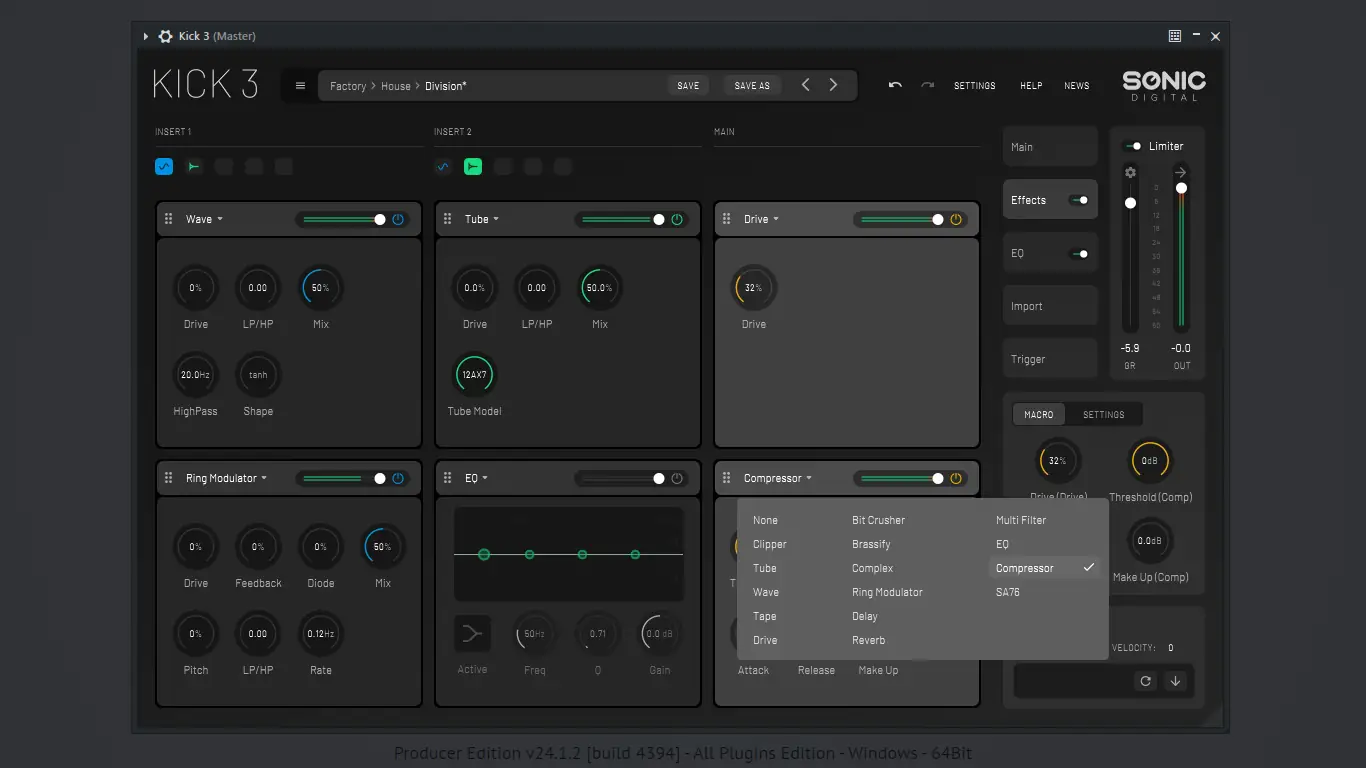This screenshot has width=1366, height=768.
Task: Switch to the Macro tab
Action: point(1039,414)
